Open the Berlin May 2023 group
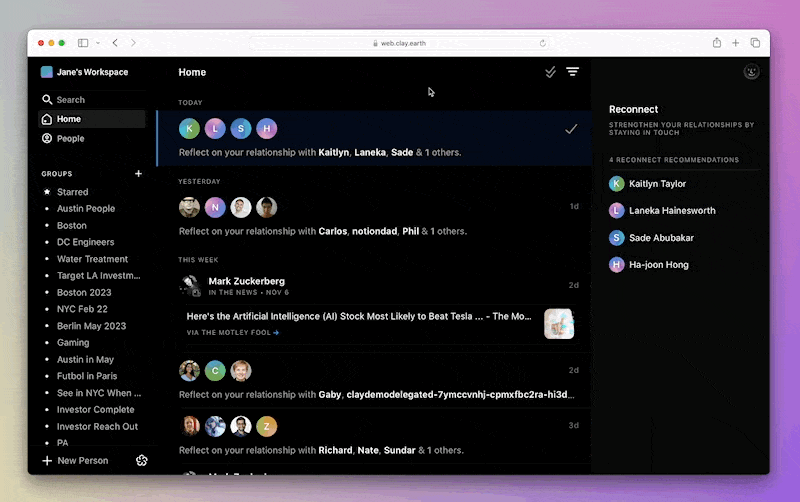800x502 pixels. [x=92, y=326]
